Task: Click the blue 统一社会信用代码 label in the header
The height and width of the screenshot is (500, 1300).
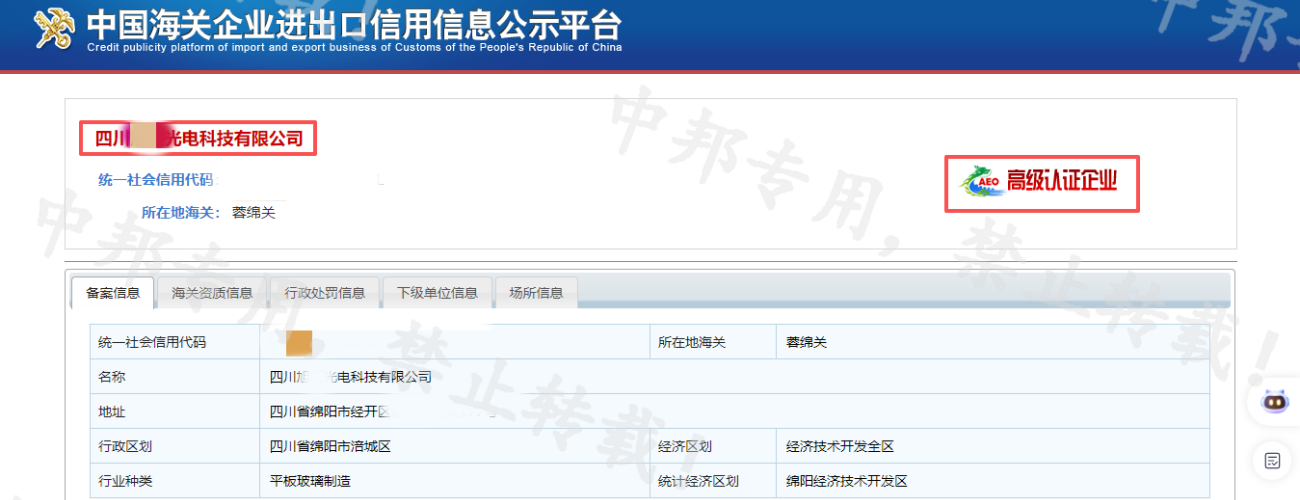Action: pos(155,180)
